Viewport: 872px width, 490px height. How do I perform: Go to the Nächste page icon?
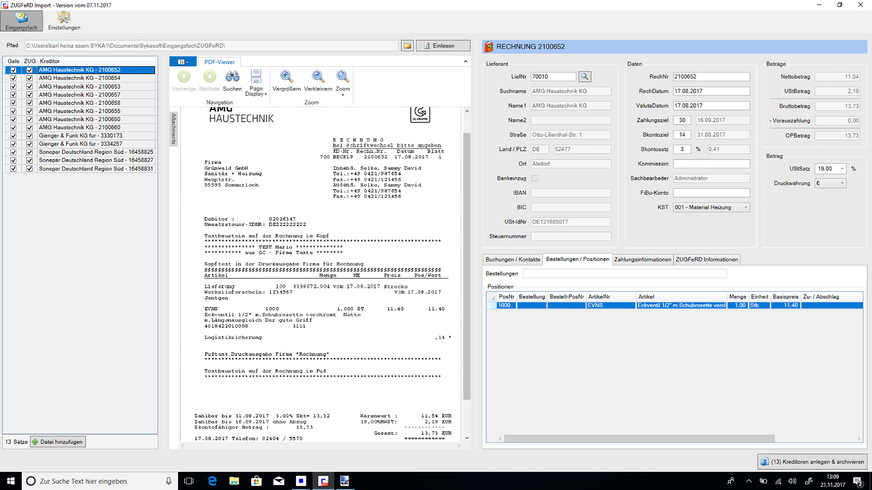[209, 76]
